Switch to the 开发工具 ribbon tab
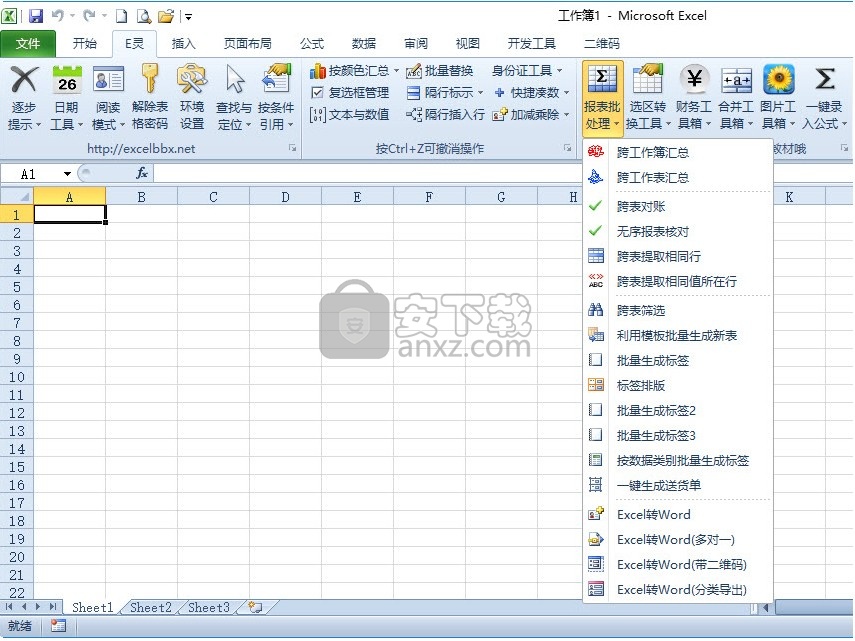 pyautogui.click(x=532, y=44)
